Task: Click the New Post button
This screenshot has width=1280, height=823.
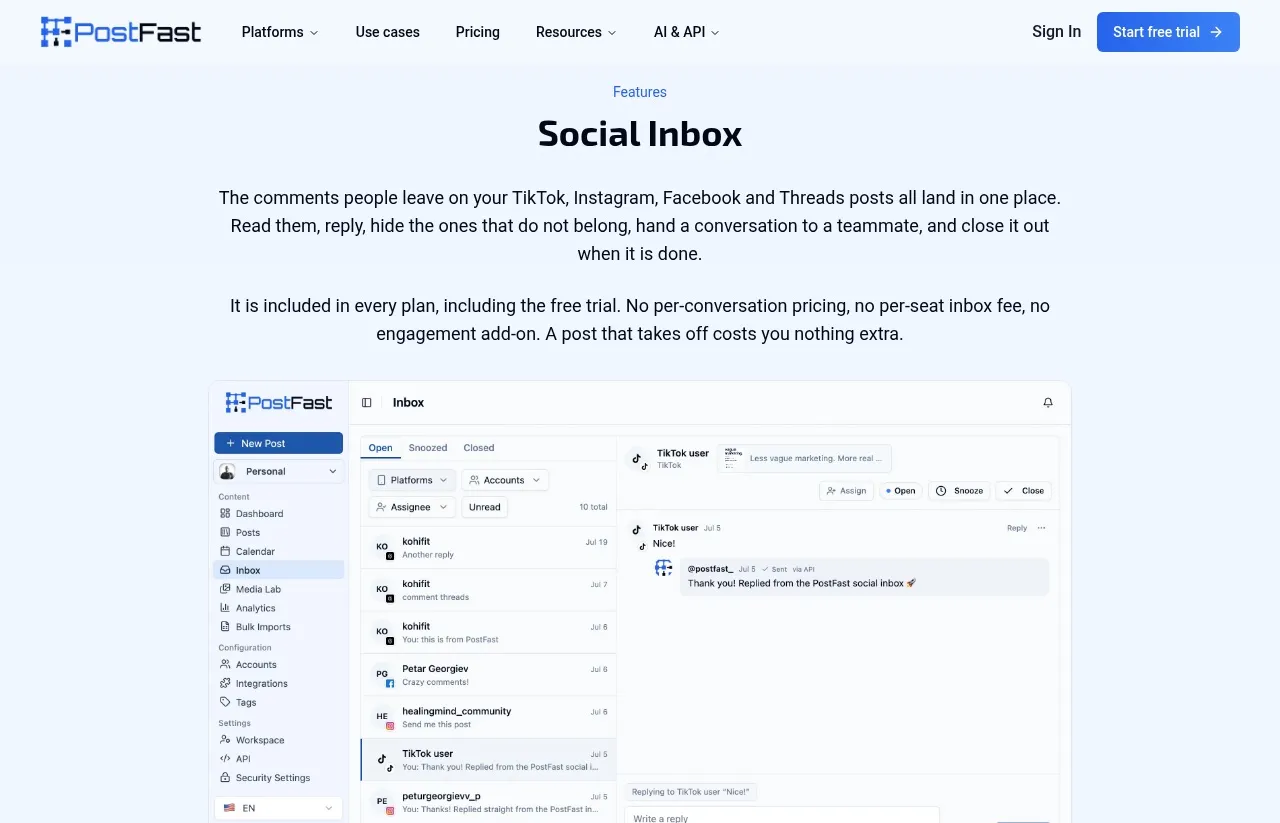Action: pyautogui.click(x=279, y=443)
